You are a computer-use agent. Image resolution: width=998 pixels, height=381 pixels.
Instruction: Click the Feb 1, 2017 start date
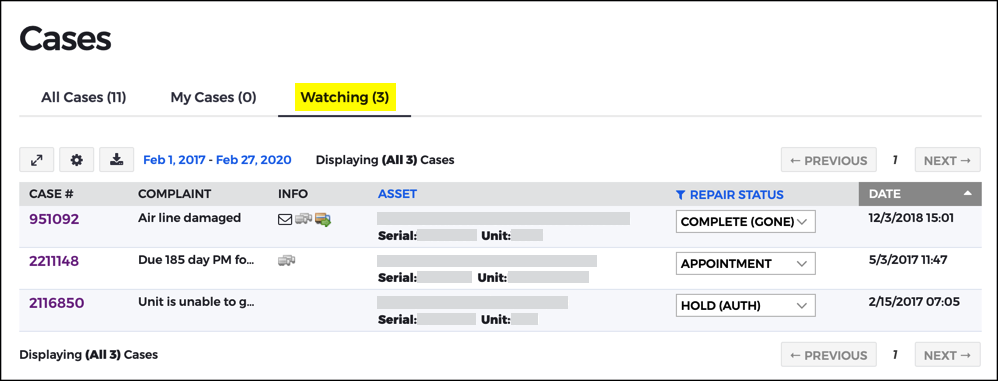(174, 160)
